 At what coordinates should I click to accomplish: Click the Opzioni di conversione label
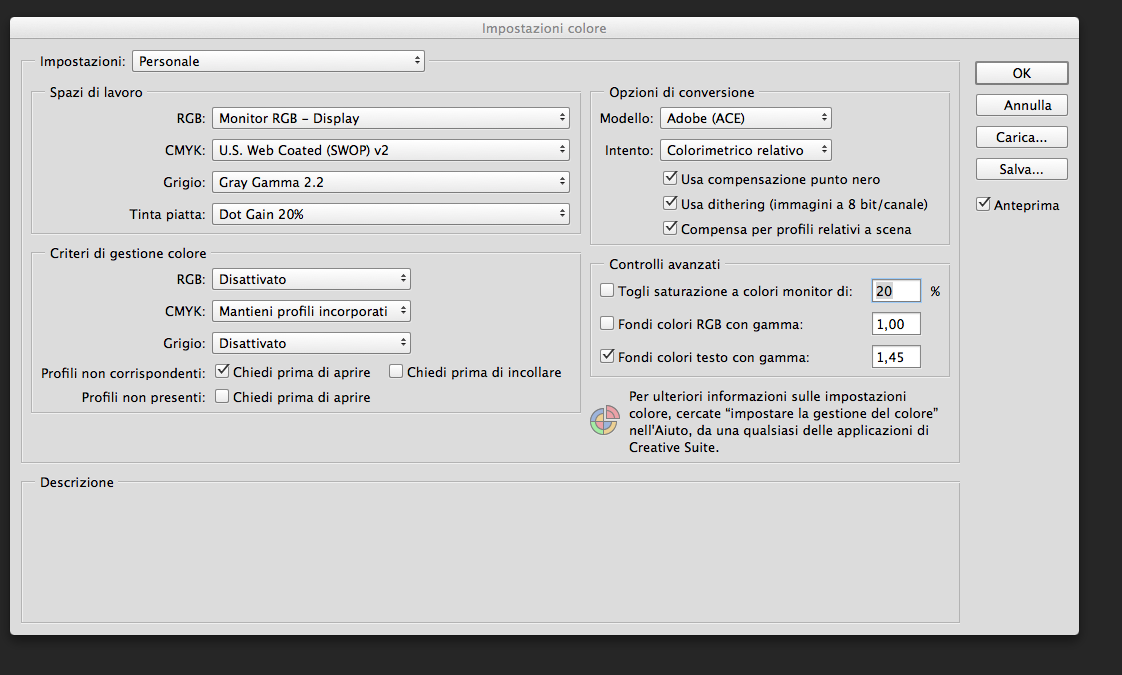coord(681,92)
